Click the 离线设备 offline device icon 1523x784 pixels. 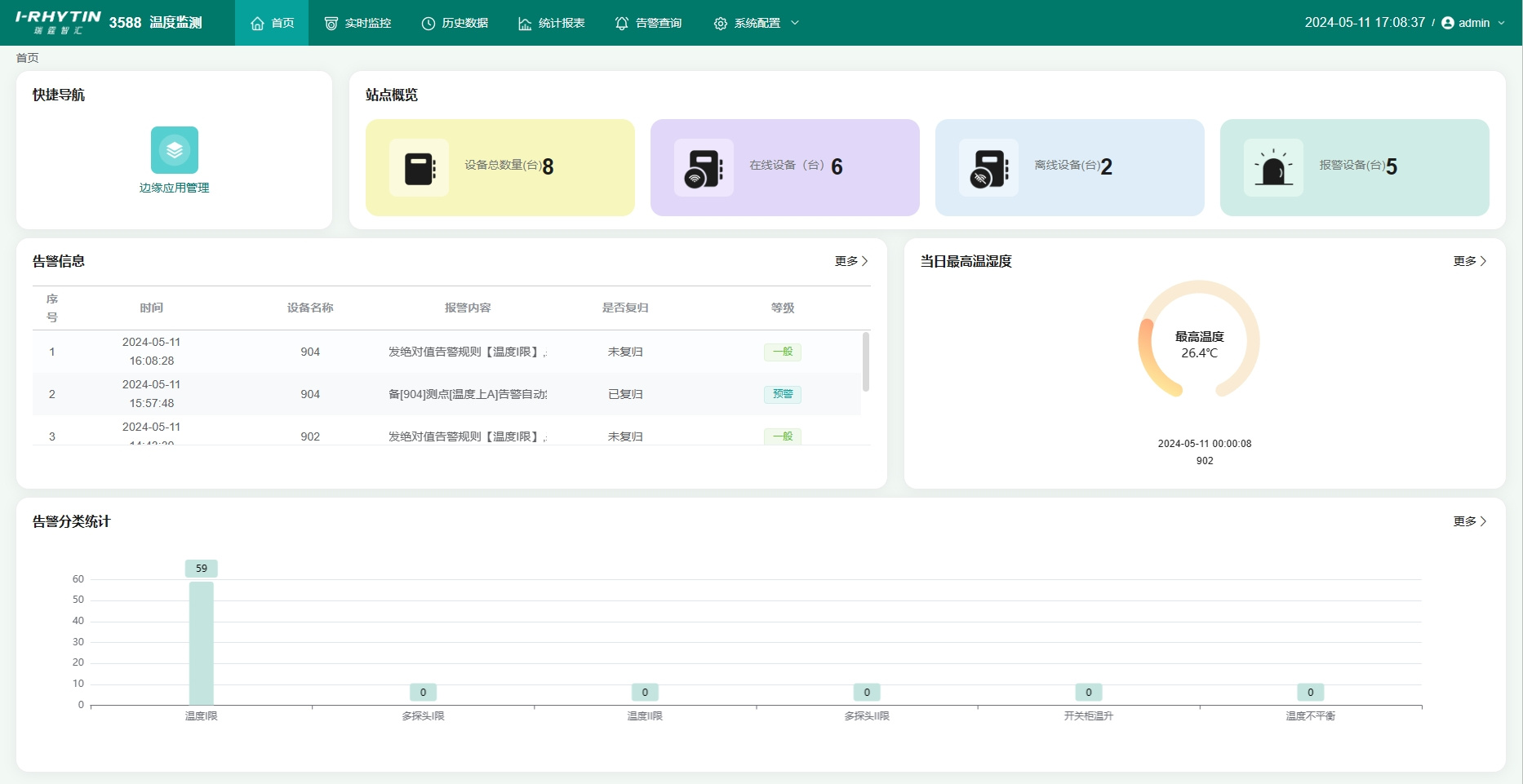point(988,168)
